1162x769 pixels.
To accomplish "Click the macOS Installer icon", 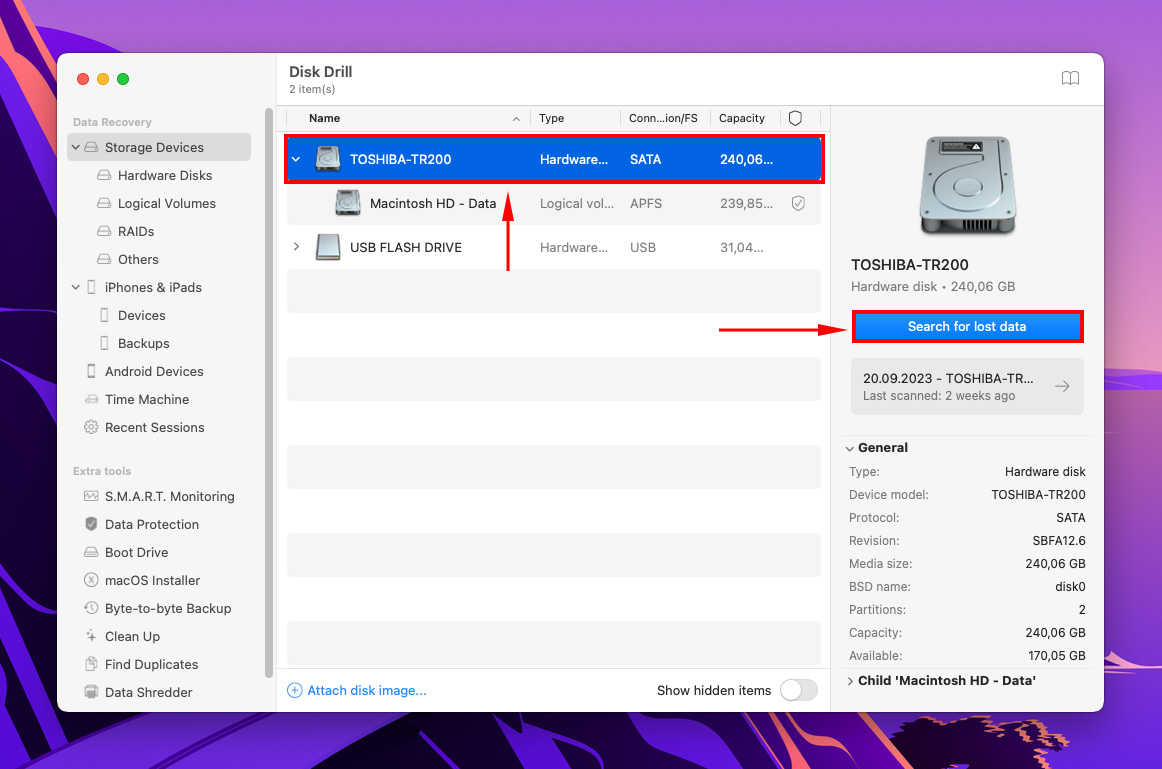I will [91, 580].
